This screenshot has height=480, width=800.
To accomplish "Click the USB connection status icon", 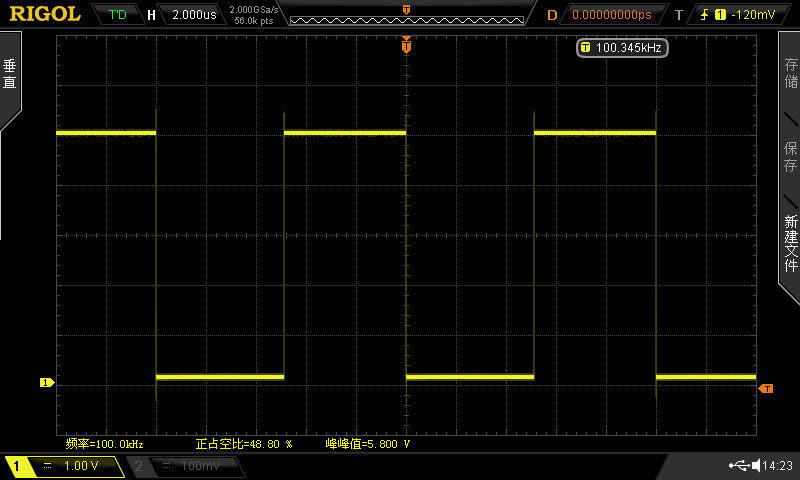I will click(x=739, y=465).
